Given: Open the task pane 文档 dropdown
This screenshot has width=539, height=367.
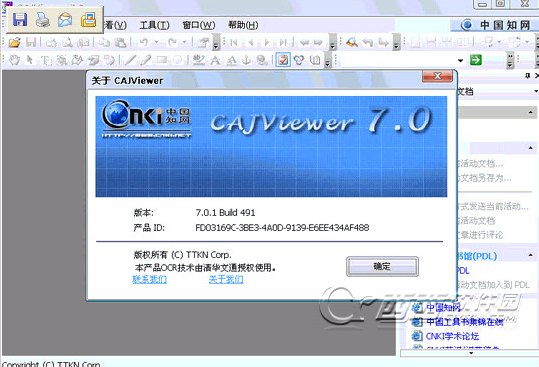Looking at the screenshot, I should [536, 91].
